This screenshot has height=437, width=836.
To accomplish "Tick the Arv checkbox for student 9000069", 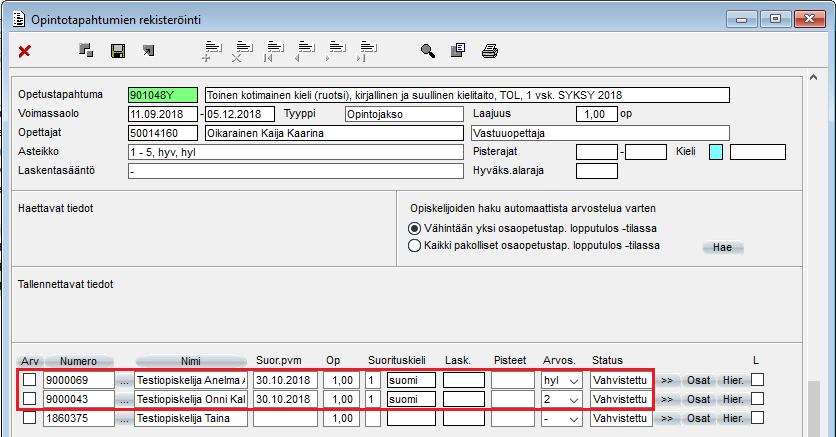I will 30,379.
